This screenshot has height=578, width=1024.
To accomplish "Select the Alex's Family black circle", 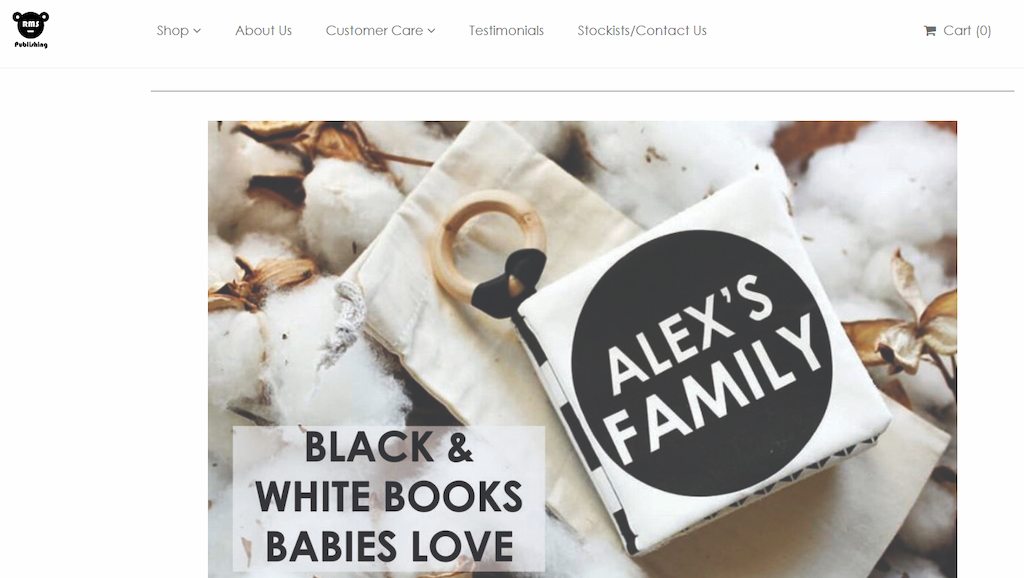I will click(x=701, y=362).
